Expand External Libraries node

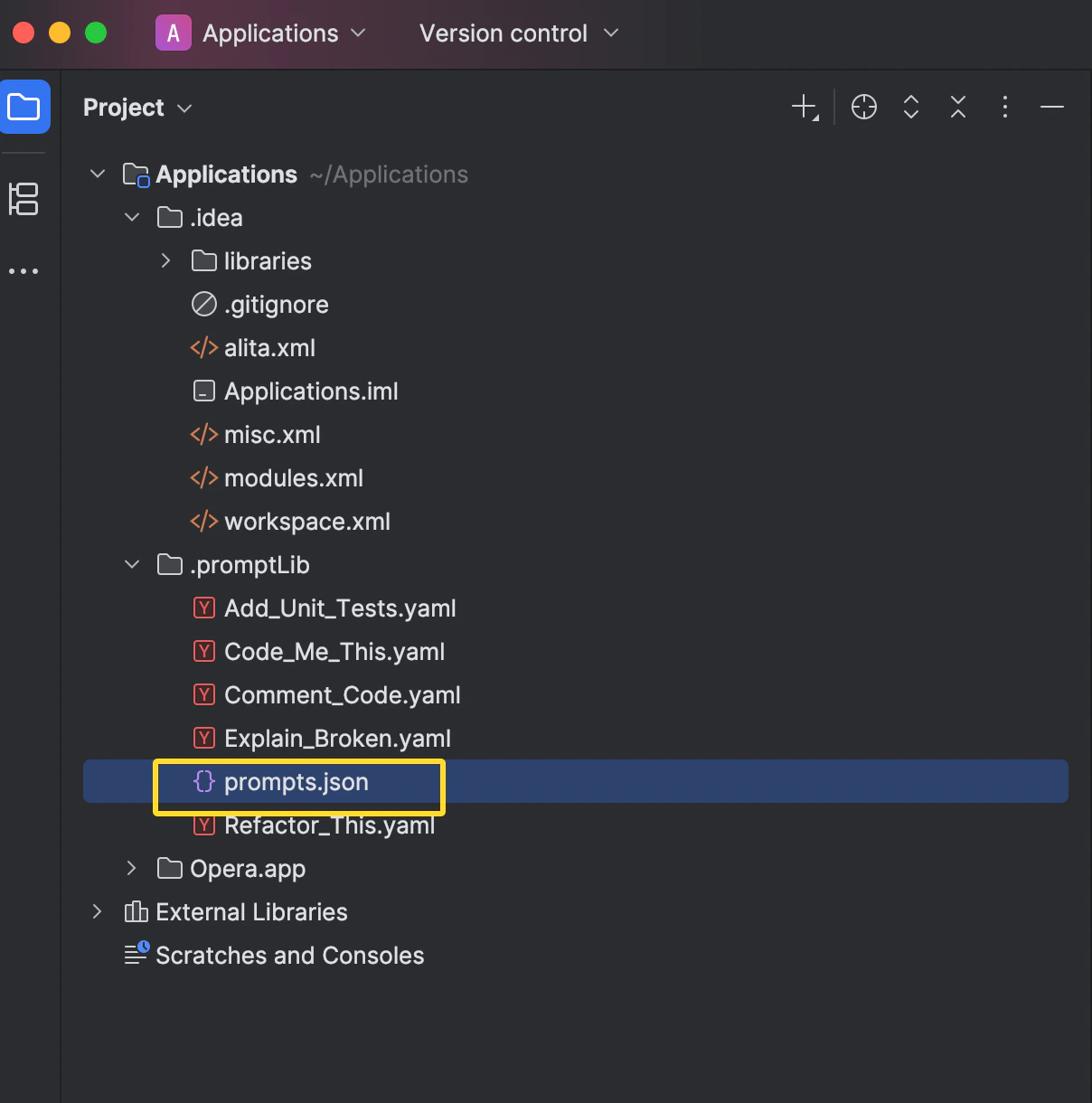click(98, 911)
